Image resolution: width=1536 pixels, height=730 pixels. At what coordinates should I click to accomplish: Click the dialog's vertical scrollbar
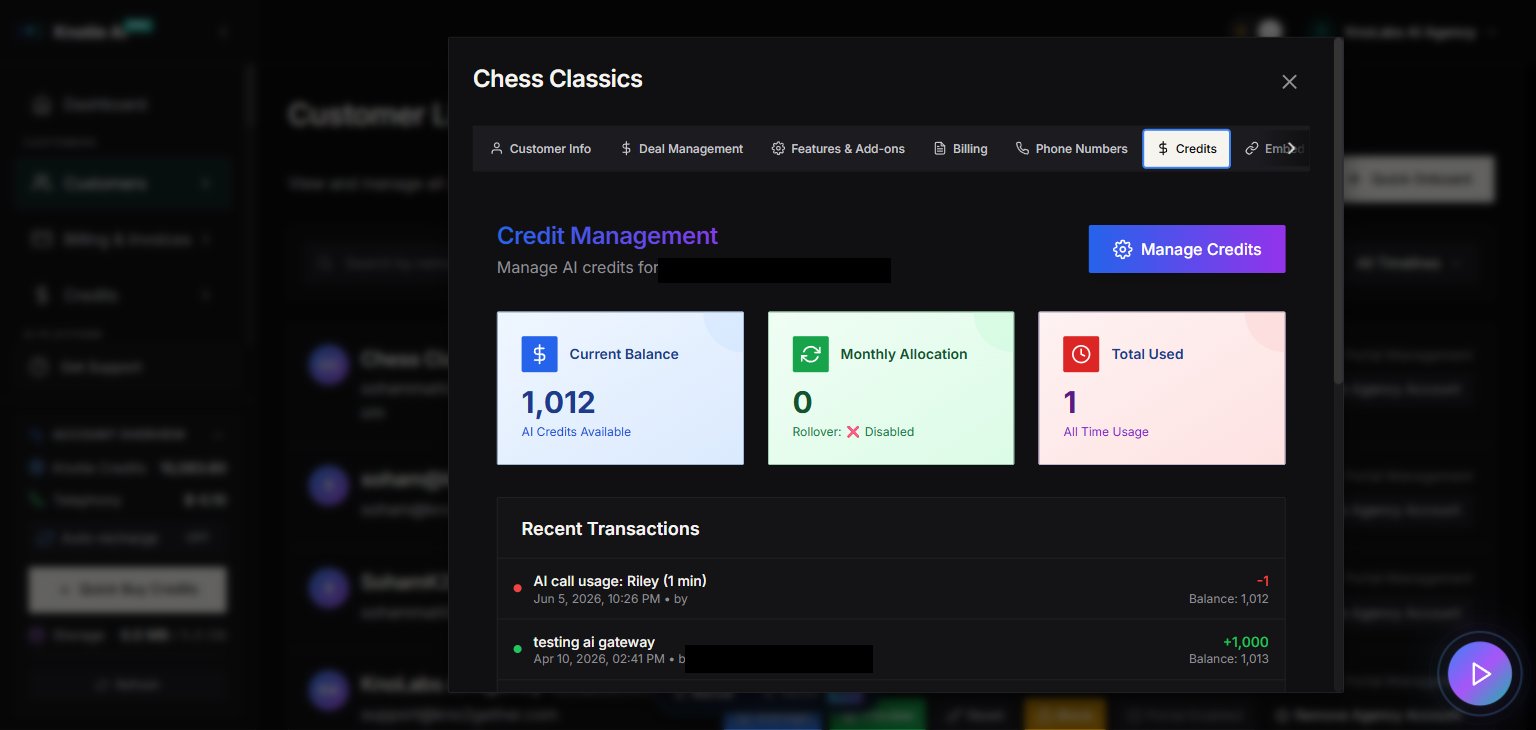(1338, 211)
